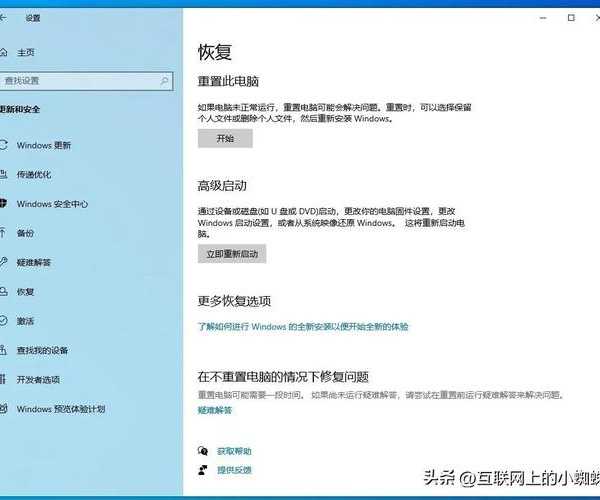Select 恢复 in the sidebar
The image size is (600, 500).
[25, 292]
